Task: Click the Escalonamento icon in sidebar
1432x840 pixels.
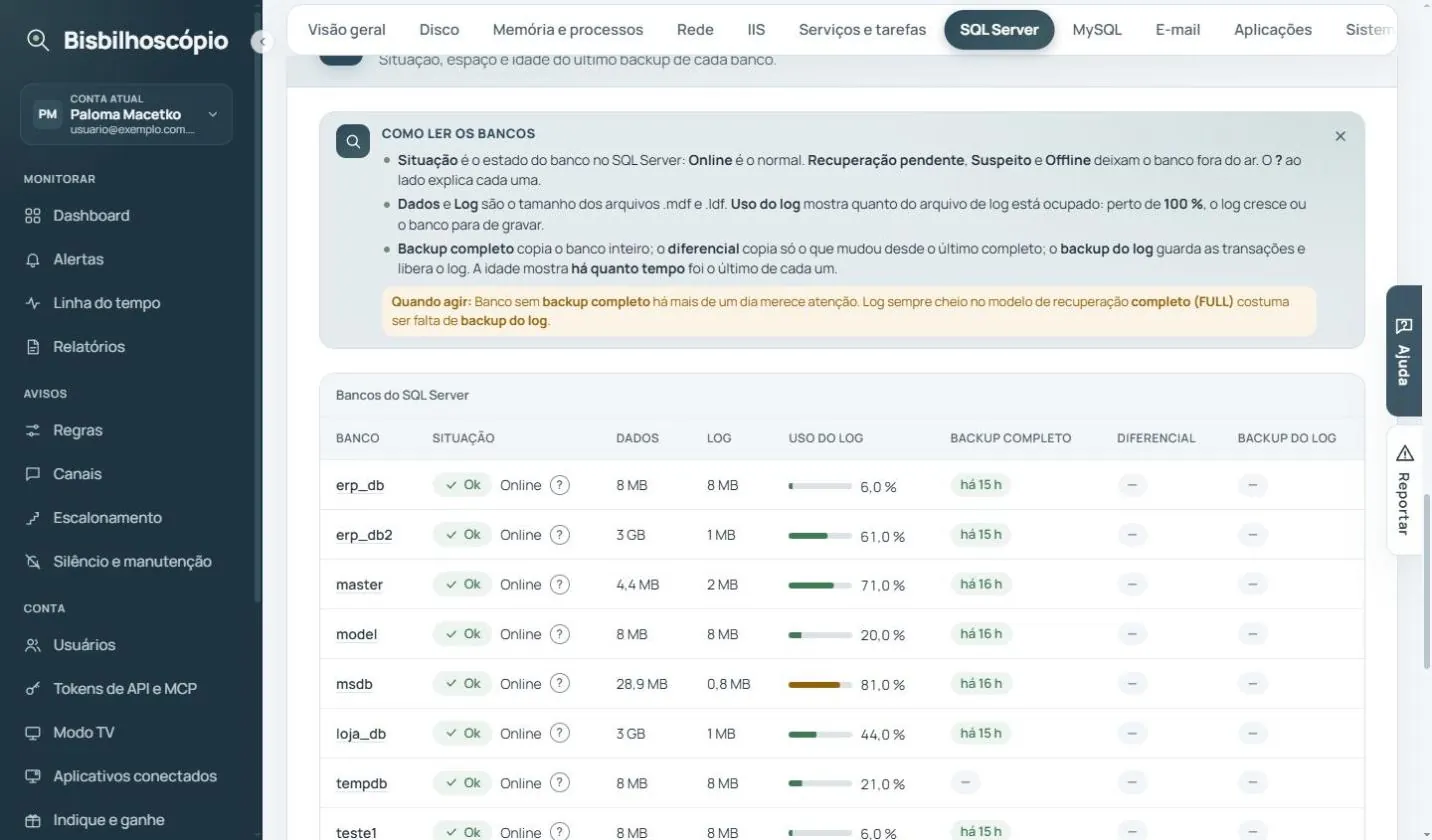Action: (33, 518)
